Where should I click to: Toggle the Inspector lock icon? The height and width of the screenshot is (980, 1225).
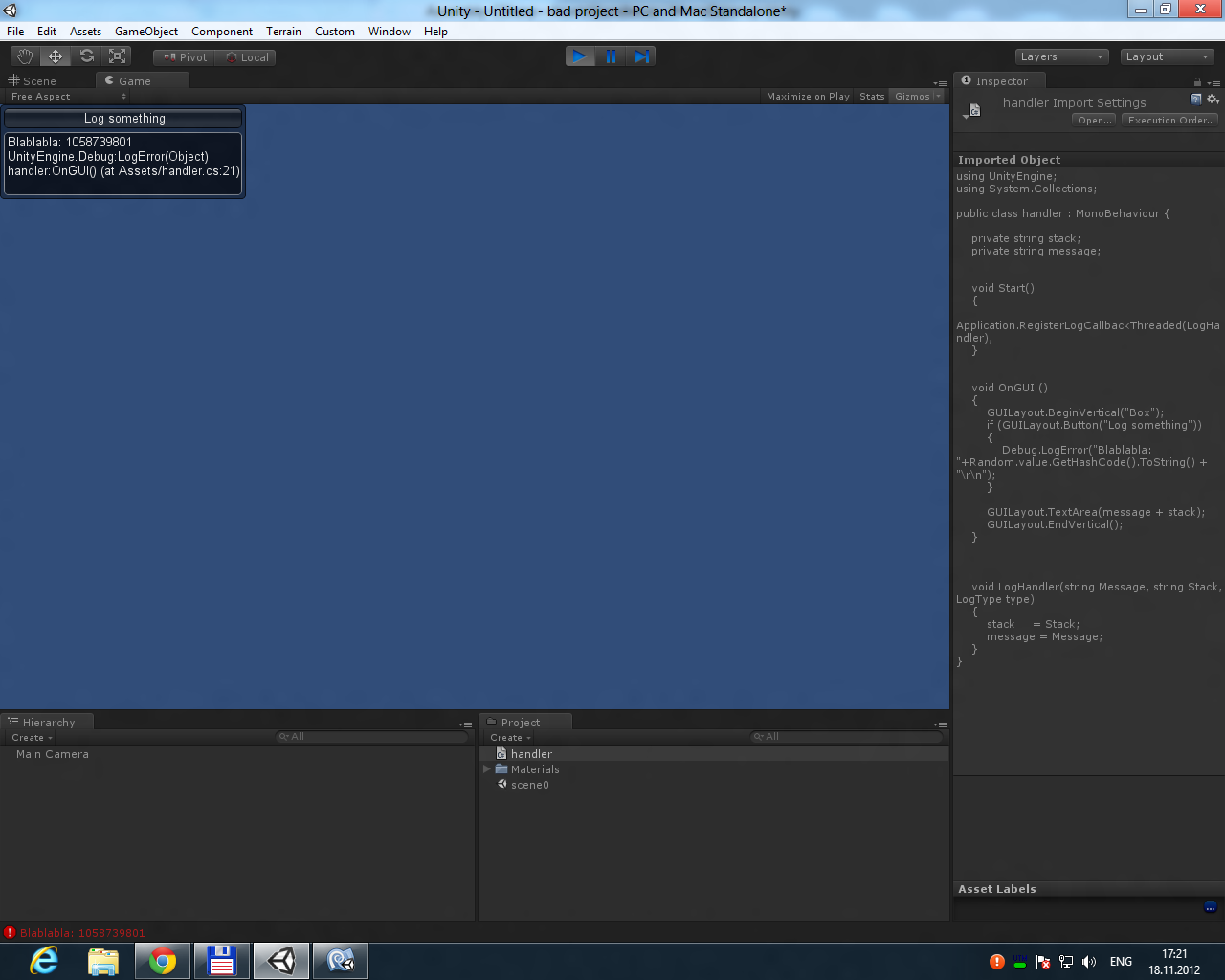(x=1197, y=82)
